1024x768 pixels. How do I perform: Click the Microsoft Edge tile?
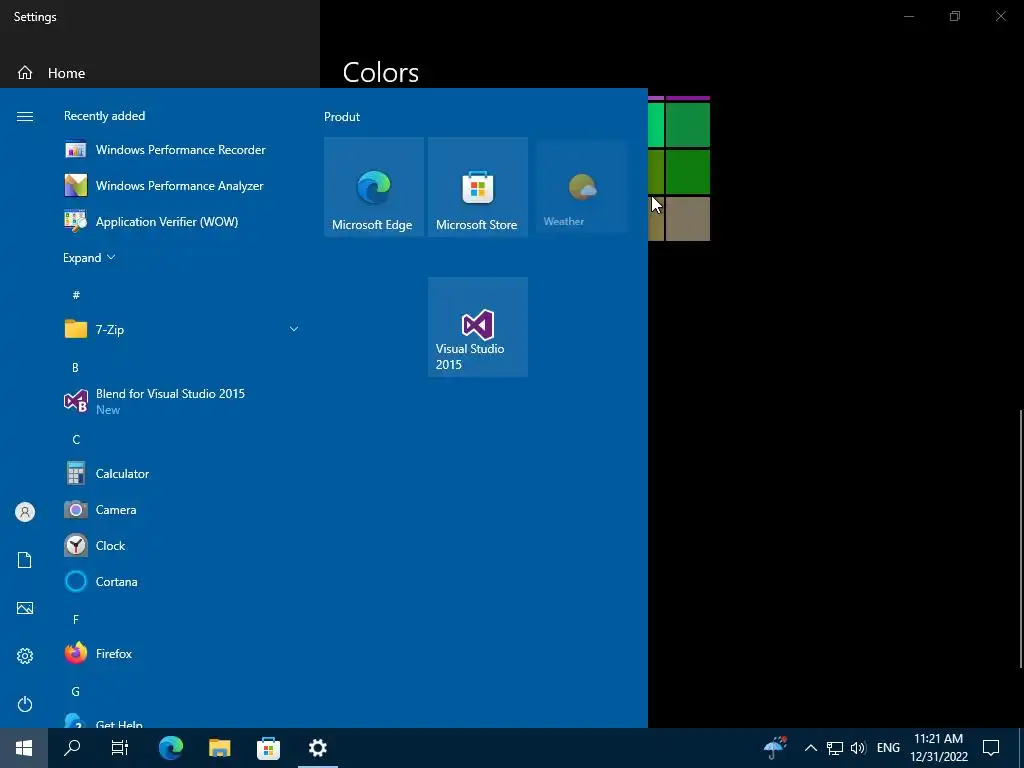pos(374,187)
